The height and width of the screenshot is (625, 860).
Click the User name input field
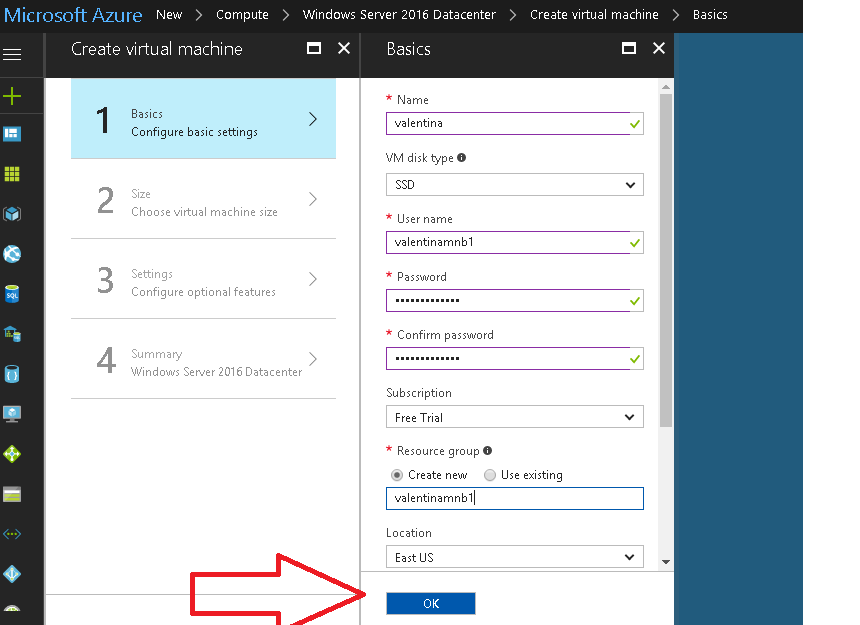click(514, 242)
